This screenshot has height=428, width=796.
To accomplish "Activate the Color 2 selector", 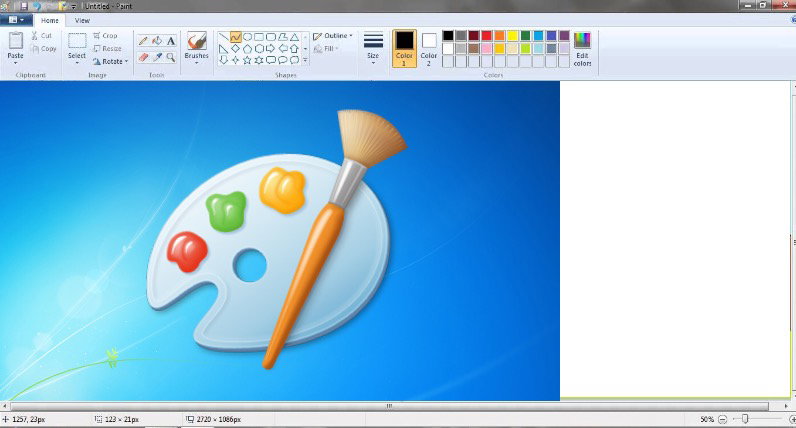I will click(x=429, y=49).
